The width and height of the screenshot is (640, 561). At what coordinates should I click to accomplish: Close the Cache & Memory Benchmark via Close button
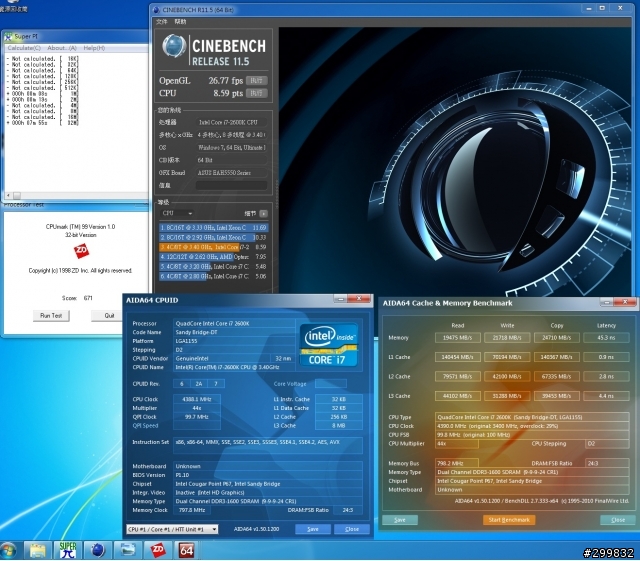(618, 520)
